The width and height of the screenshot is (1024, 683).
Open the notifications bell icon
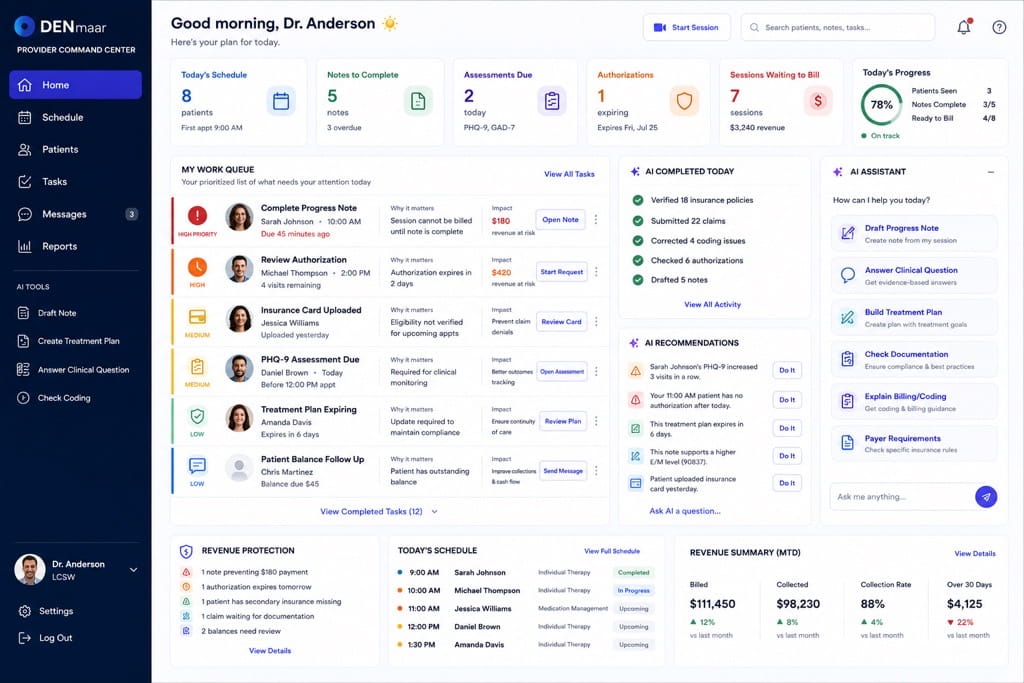(x=964, y=27)
